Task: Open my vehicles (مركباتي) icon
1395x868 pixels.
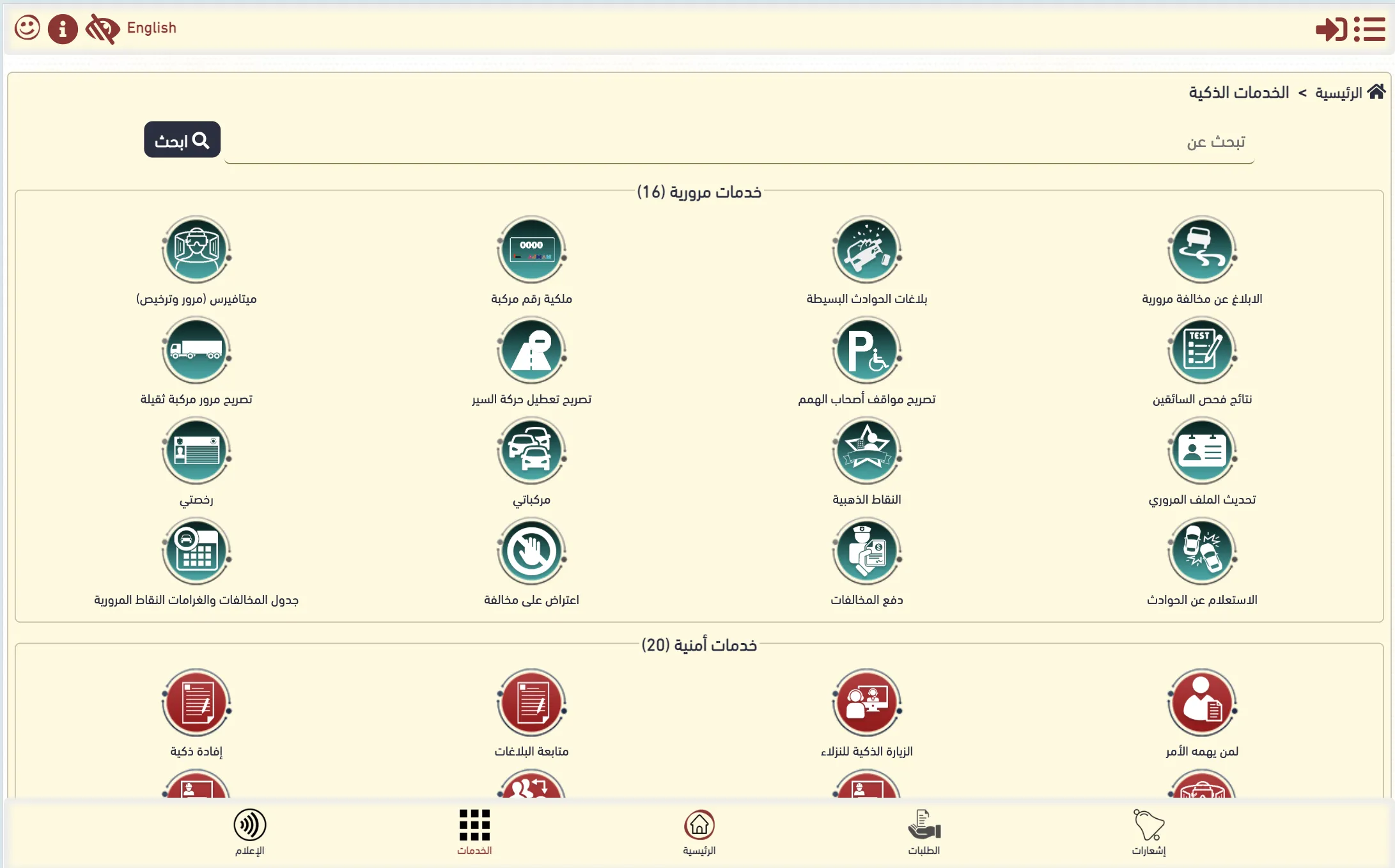Action: 532,451
